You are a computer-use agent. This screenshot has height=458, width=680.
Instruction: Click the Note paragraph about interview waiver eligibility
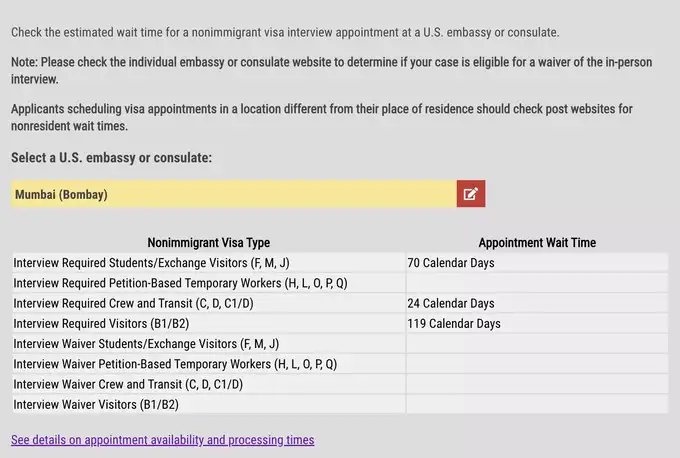pos(331,70)
